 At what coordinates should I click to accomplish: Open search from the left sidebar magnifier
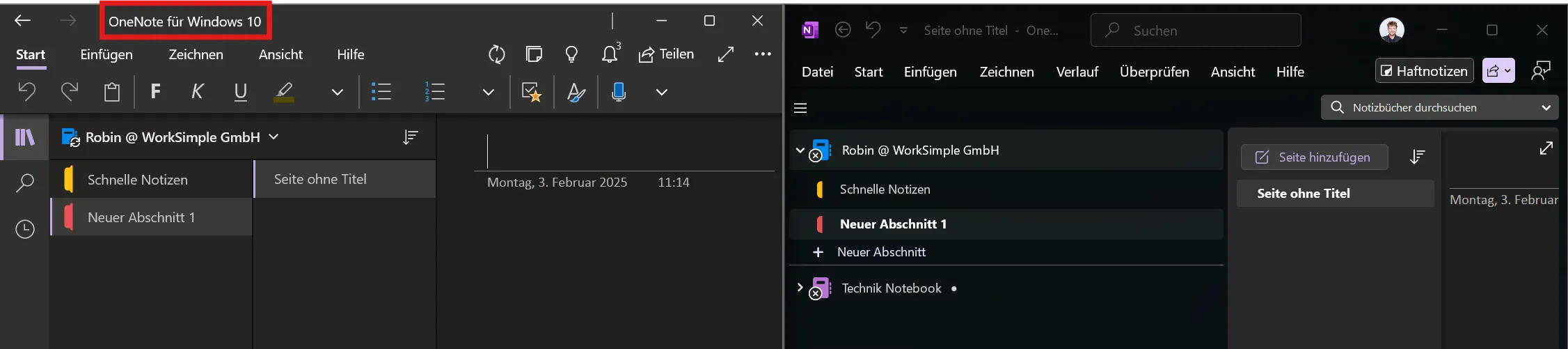25,183
